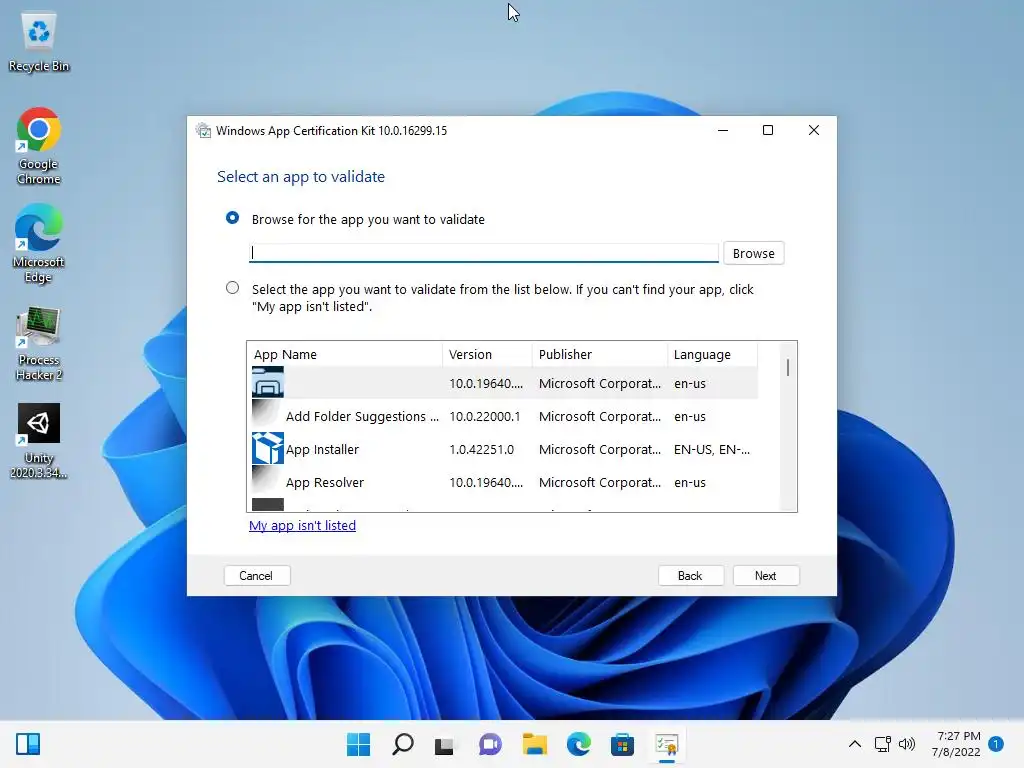Open the Recycle Bin desktop icon
Viewport: 1024px width, 768px height.
click(x=39, y=43)
